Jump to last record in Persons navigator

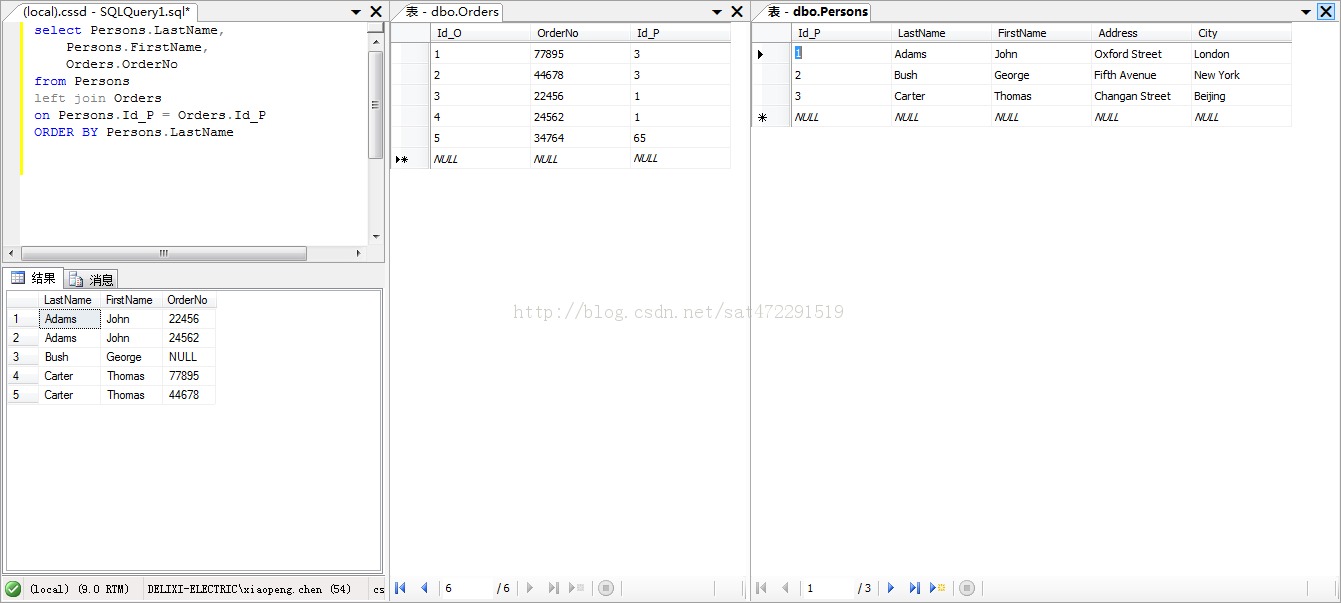(914, 588)
